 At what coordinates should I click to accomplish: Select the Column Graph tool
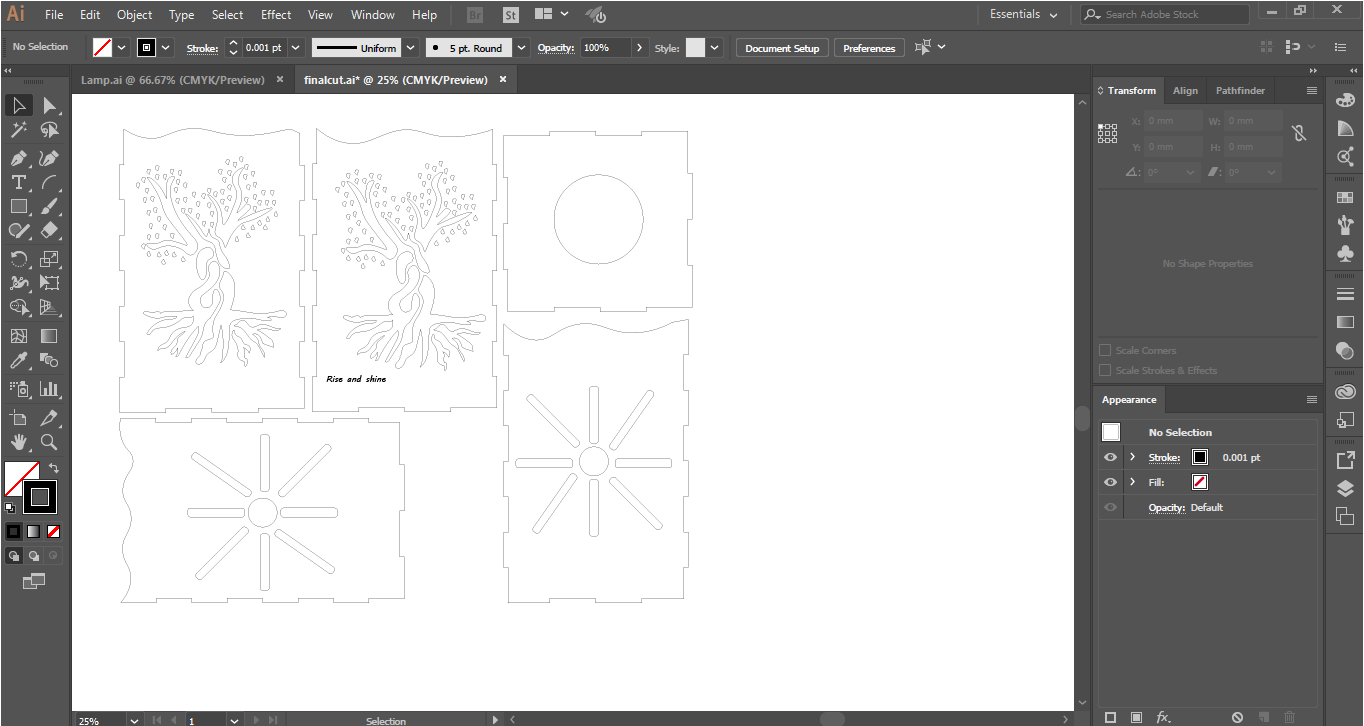pyautogui.click(x=49, y=388)
